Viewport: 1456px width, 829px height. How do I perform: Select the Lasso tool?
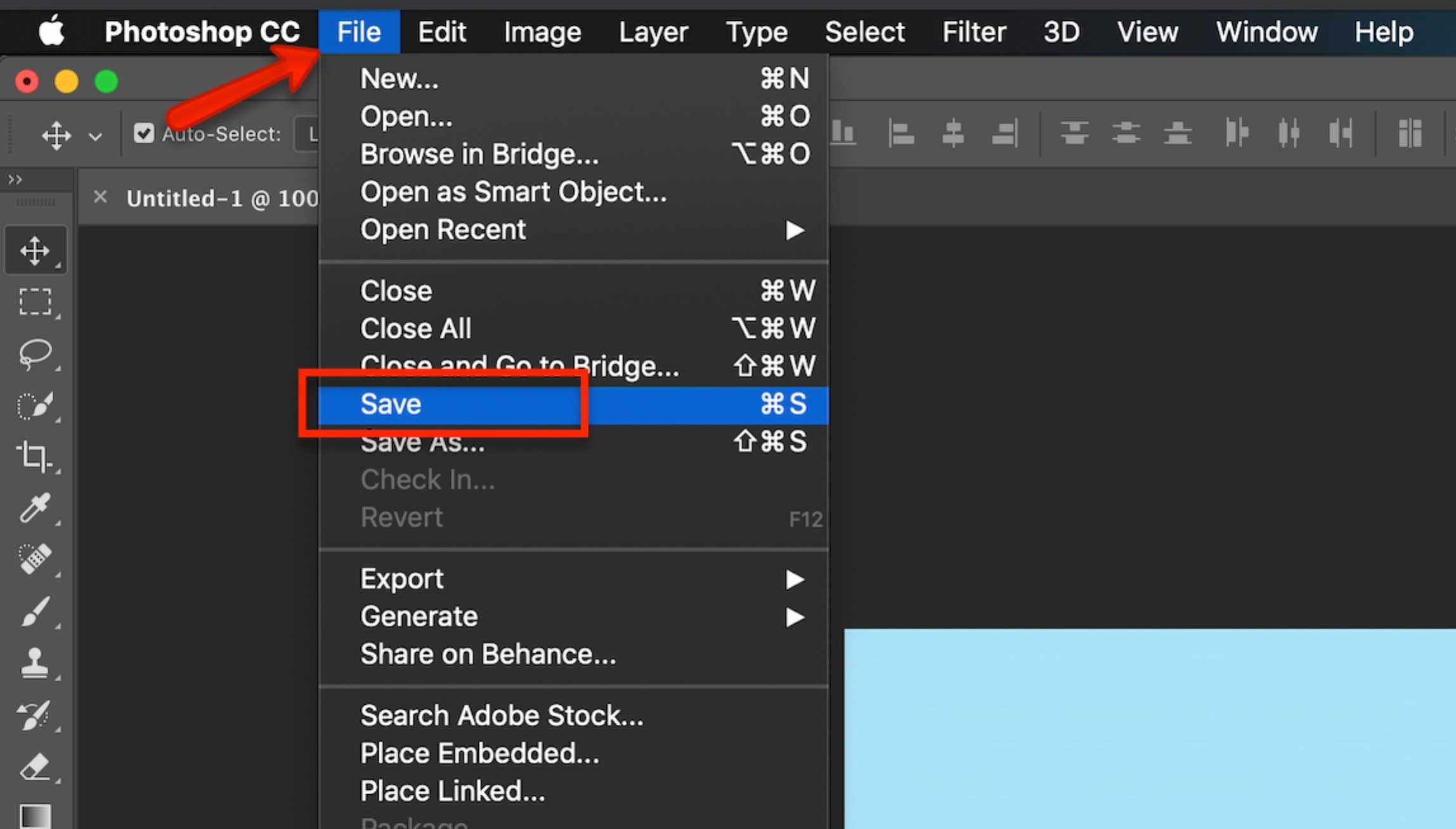point(36,354)
